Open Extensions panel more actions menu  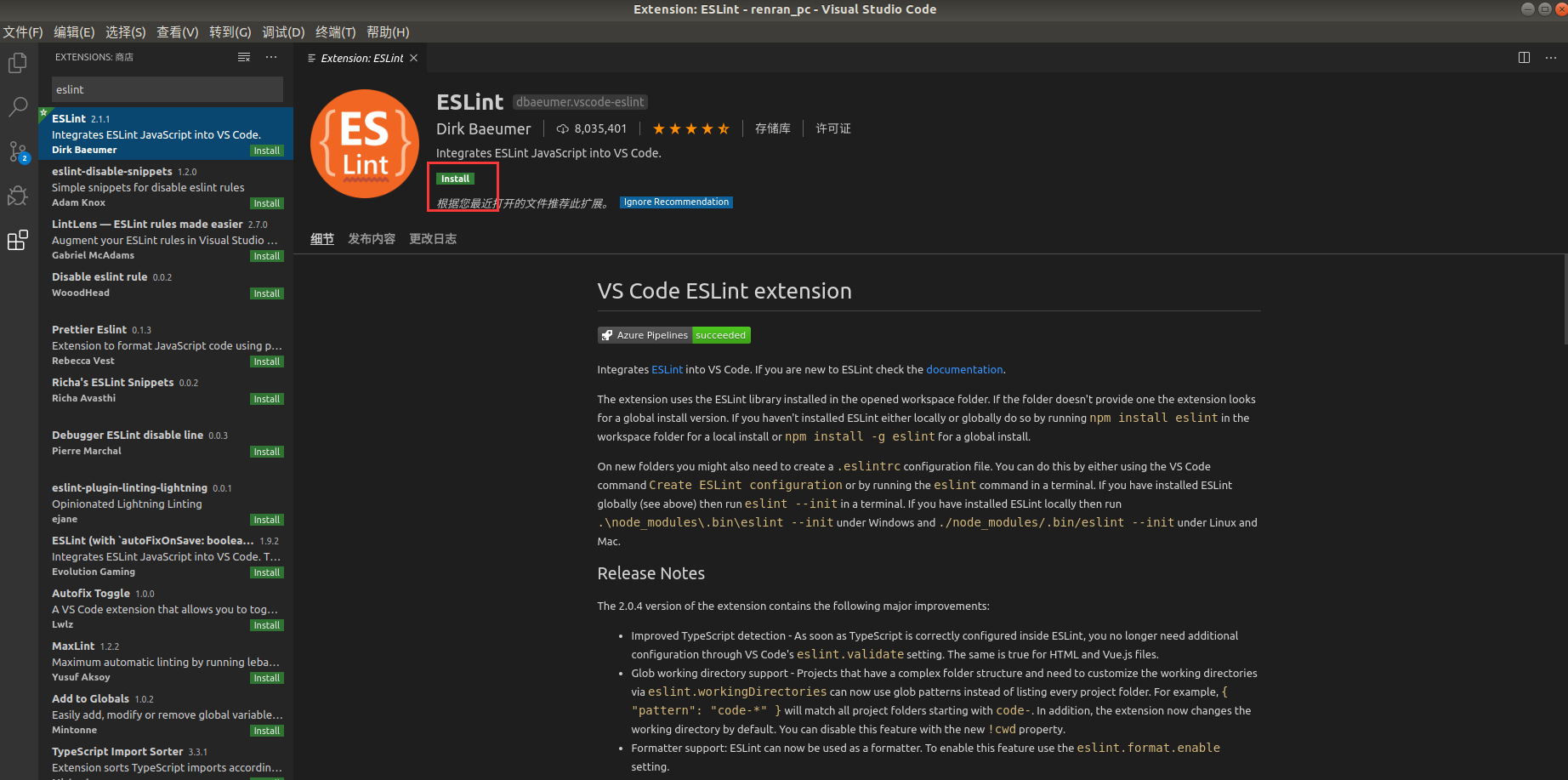click(271, 57)
